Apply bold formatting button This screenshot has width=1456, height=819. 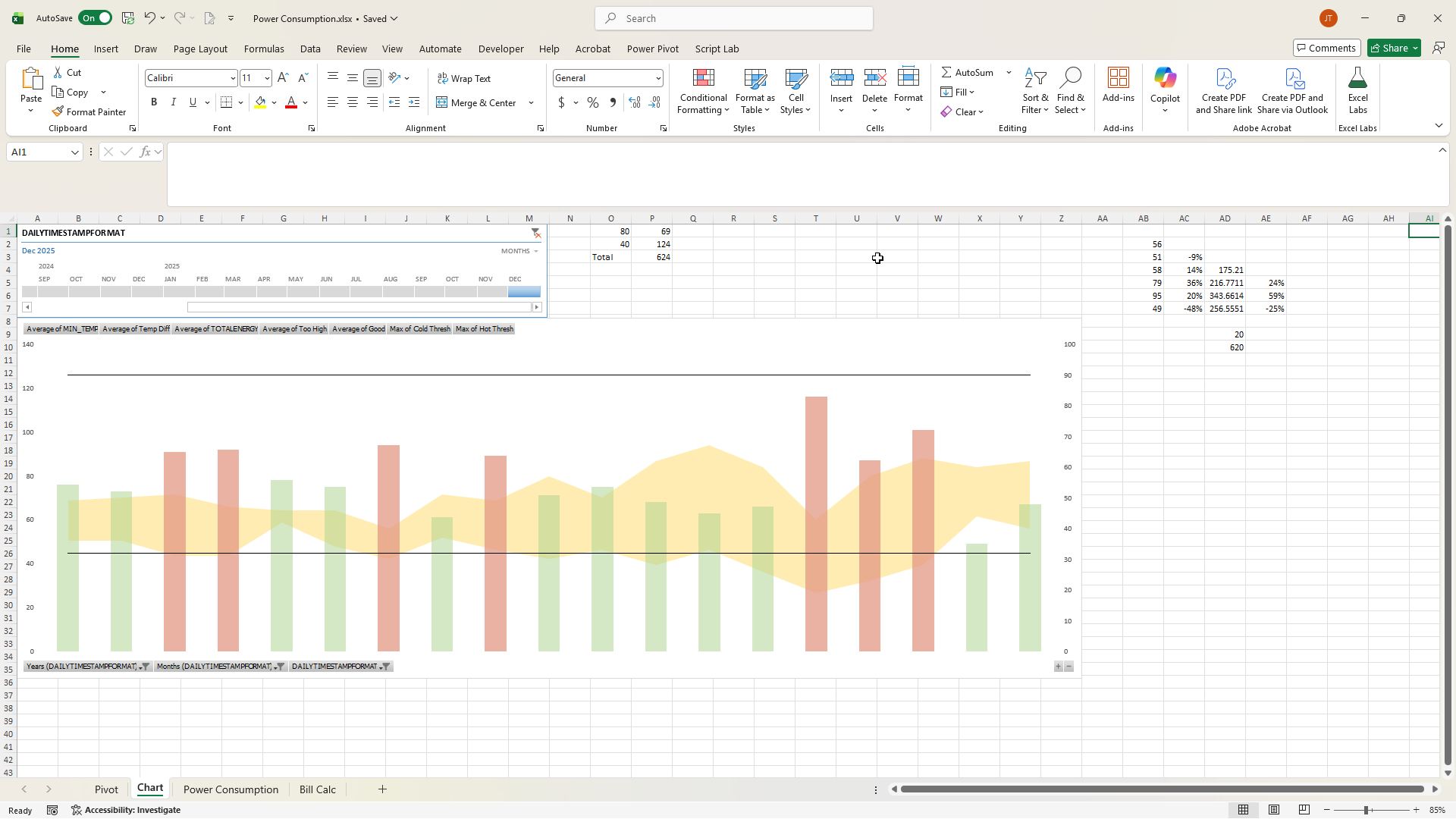(154, 102)
